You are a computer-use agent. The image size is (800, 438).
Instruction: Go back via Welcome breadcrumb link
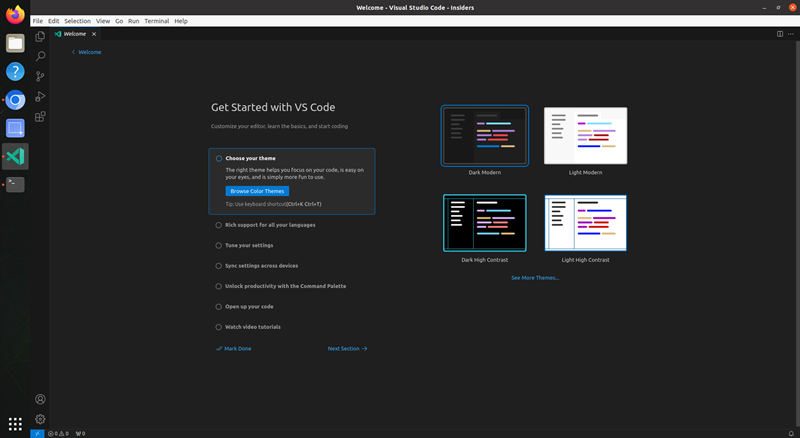86,52
